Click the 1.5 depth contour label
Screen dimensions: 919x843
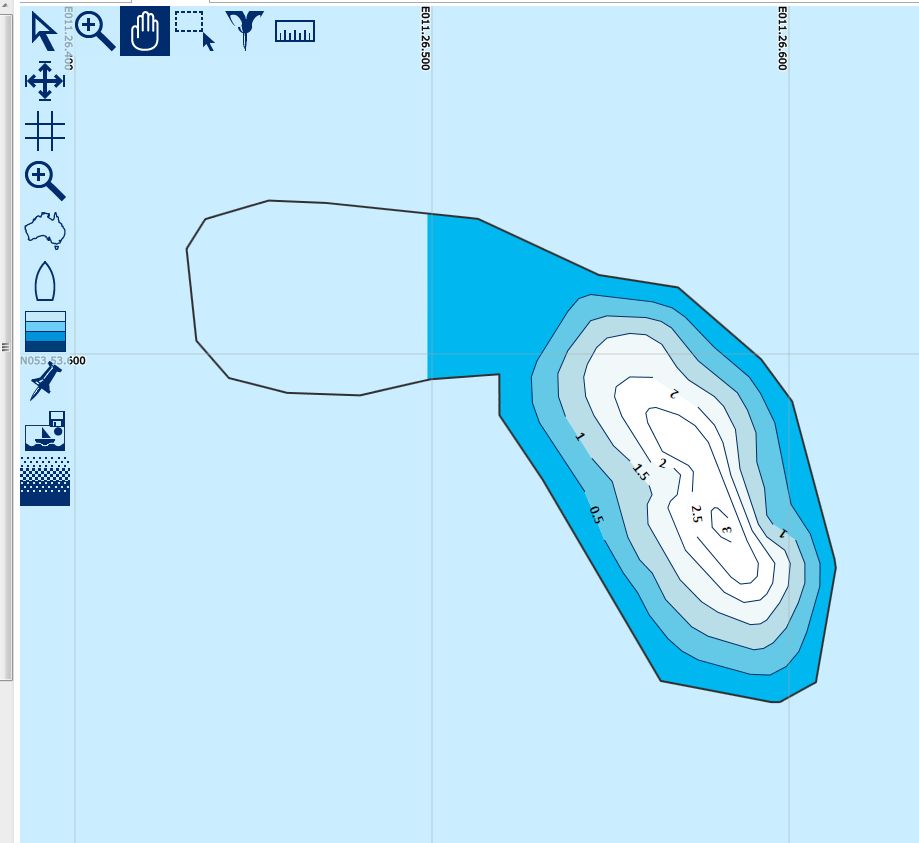(x=640, y=472)
